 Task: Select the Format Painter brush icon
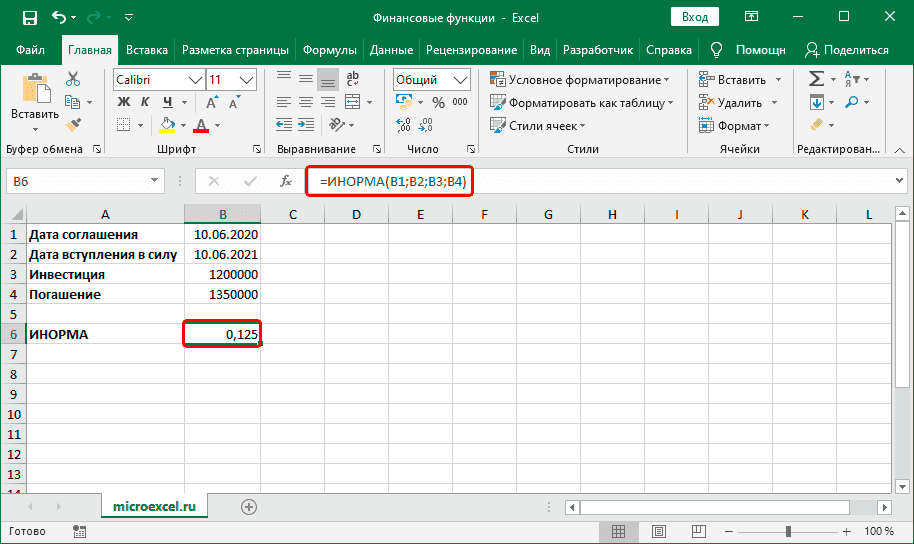73,124
